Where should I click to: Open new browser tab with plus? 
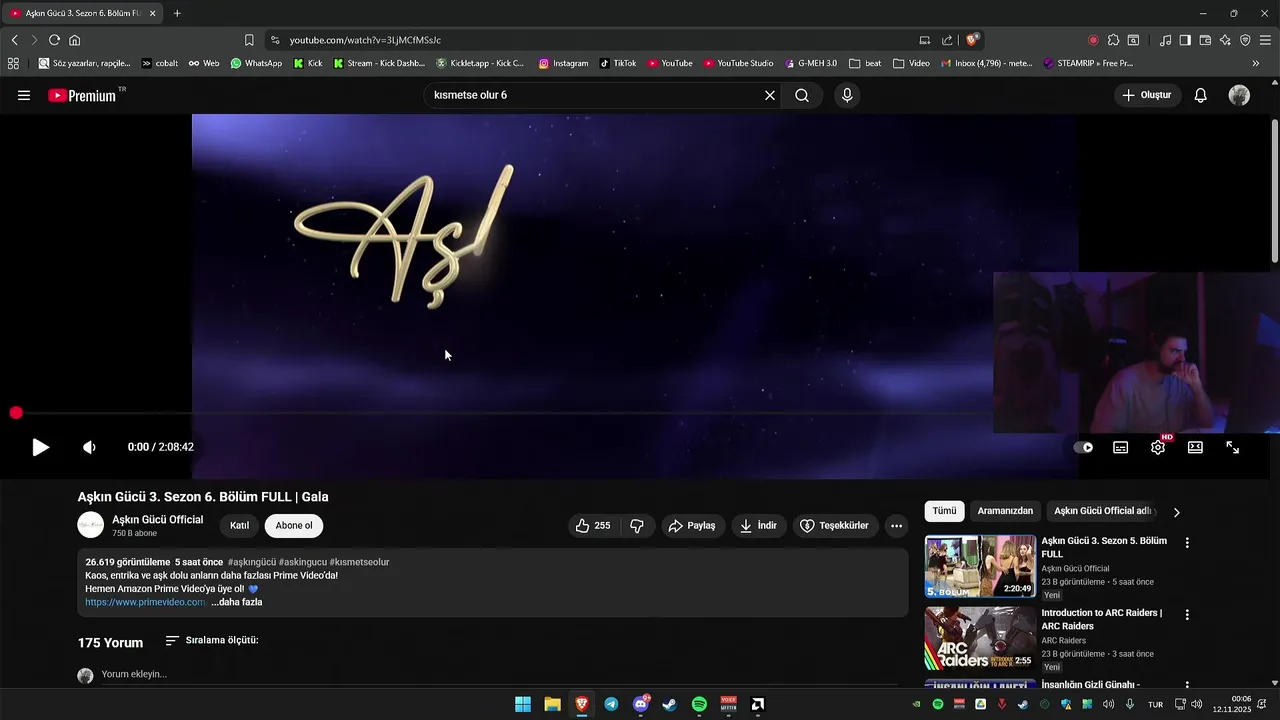pos(177,13)
